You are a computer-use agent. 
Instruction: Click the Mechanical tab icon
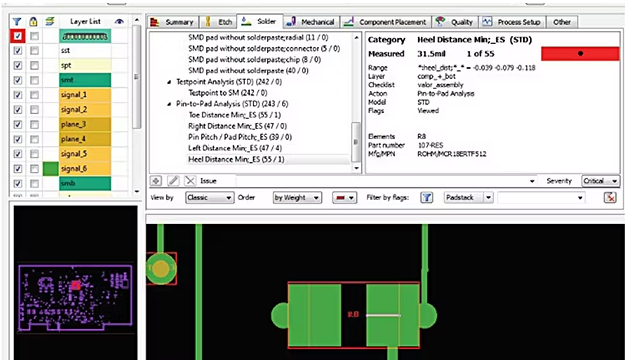tap(291, 22)
